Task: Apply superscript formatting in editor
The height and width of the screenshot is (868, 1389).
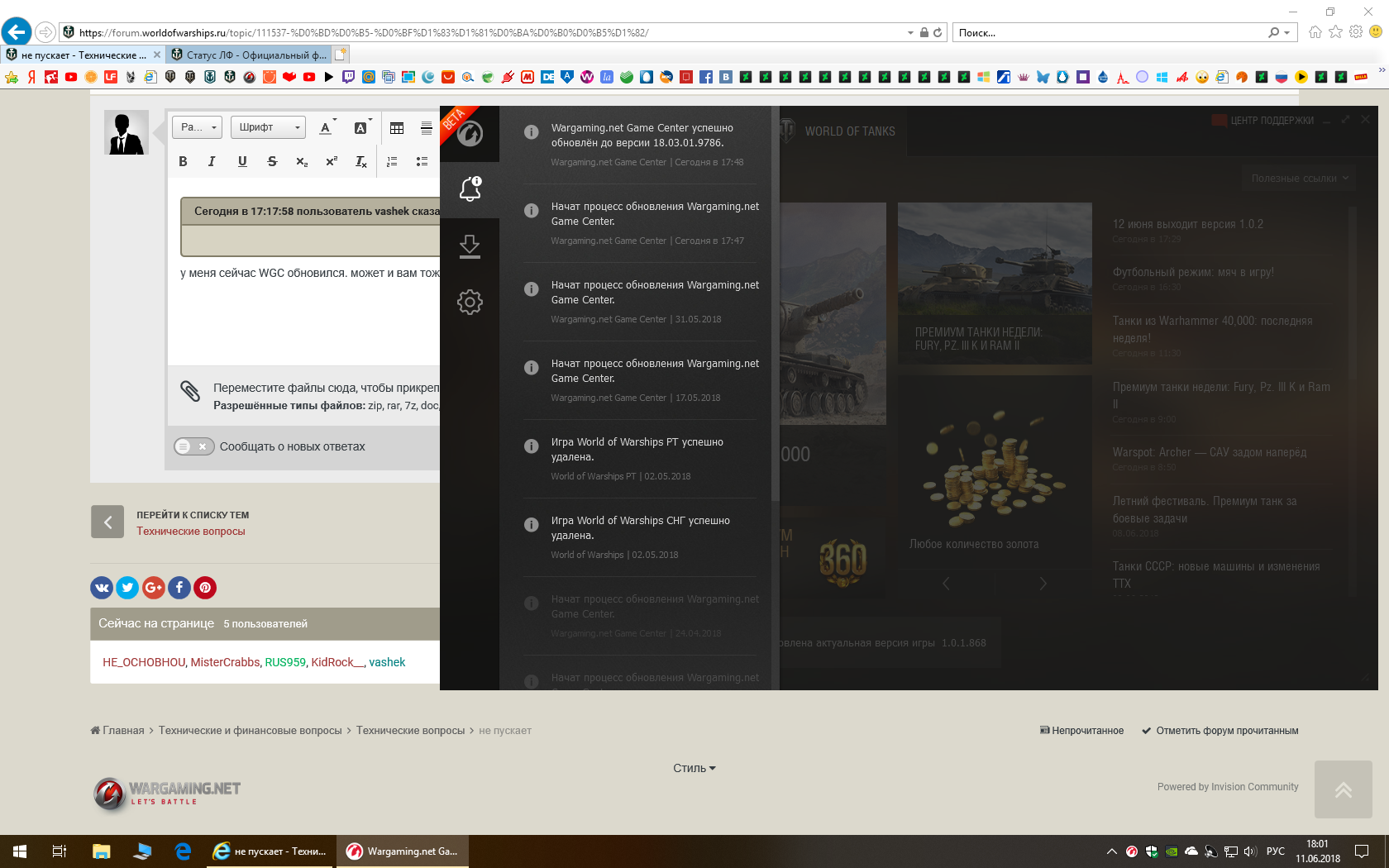Action: (332, 161)
